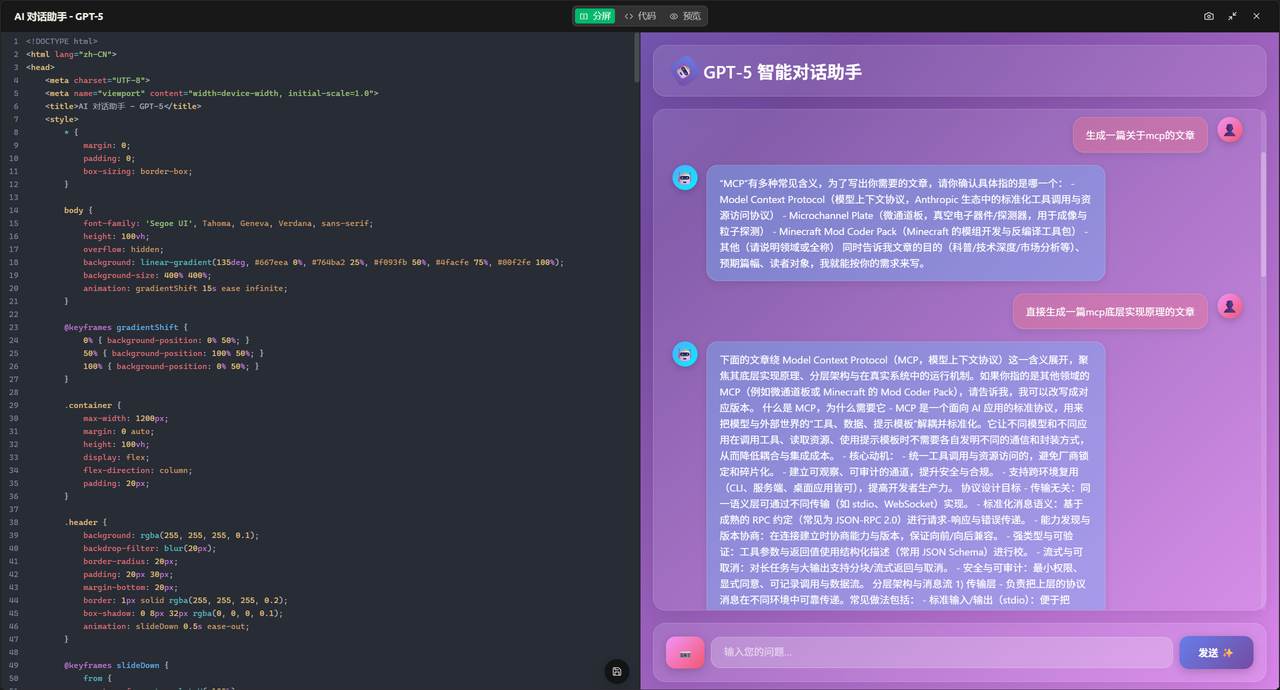Click the <html lang="zh-CN"> code line
The width and height of the screenshot is (1280, 690).
click(x=72, y=54)
